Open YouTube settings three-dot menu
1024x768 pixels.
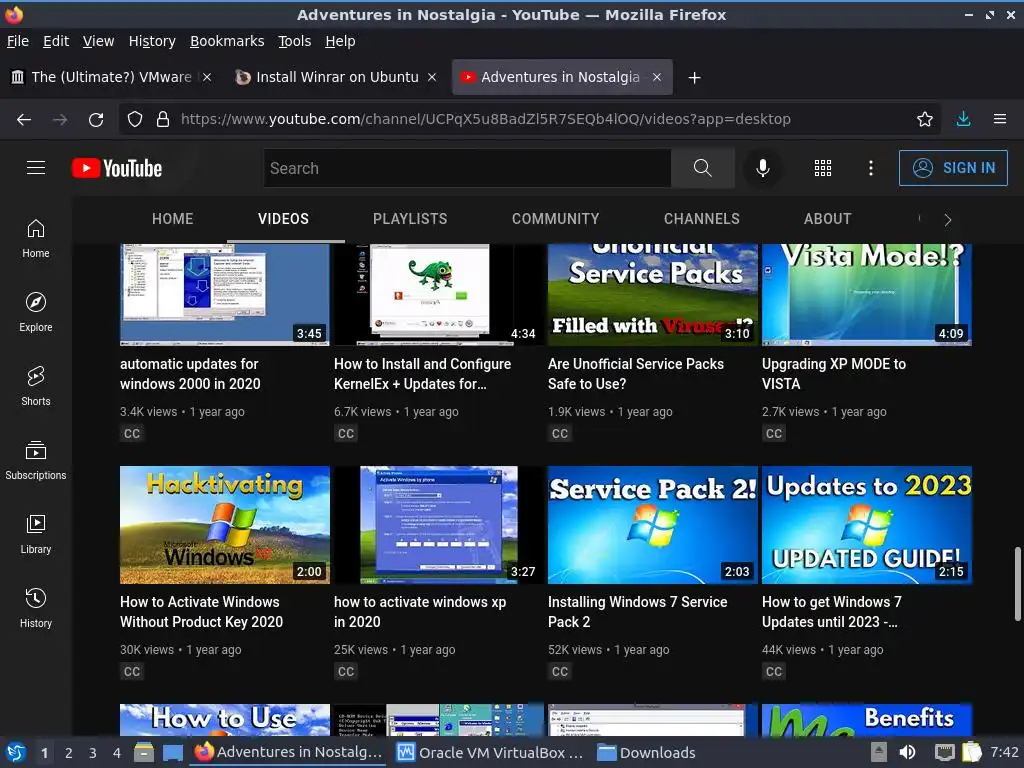pos(871,168)
